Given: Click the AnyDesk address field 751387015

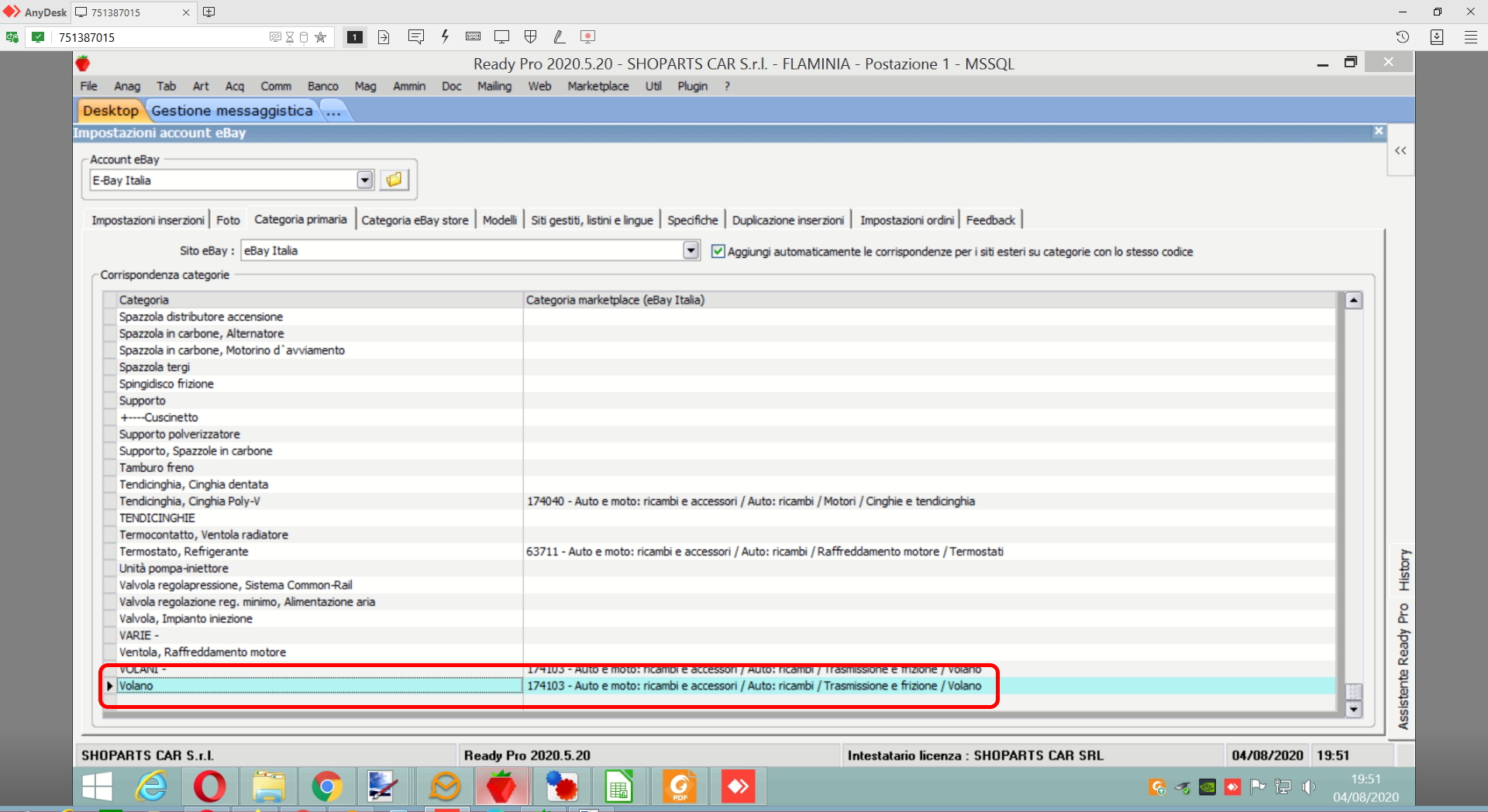Looking at the screenshot, I should 159,37.
